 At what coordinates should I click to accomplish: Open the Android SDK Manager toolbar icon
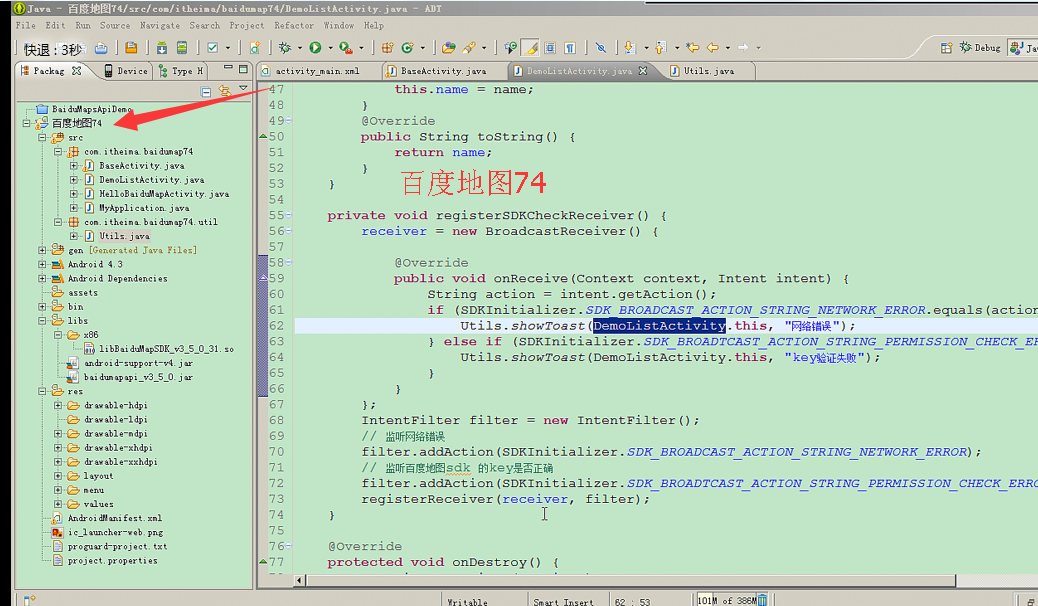(162, 48)
